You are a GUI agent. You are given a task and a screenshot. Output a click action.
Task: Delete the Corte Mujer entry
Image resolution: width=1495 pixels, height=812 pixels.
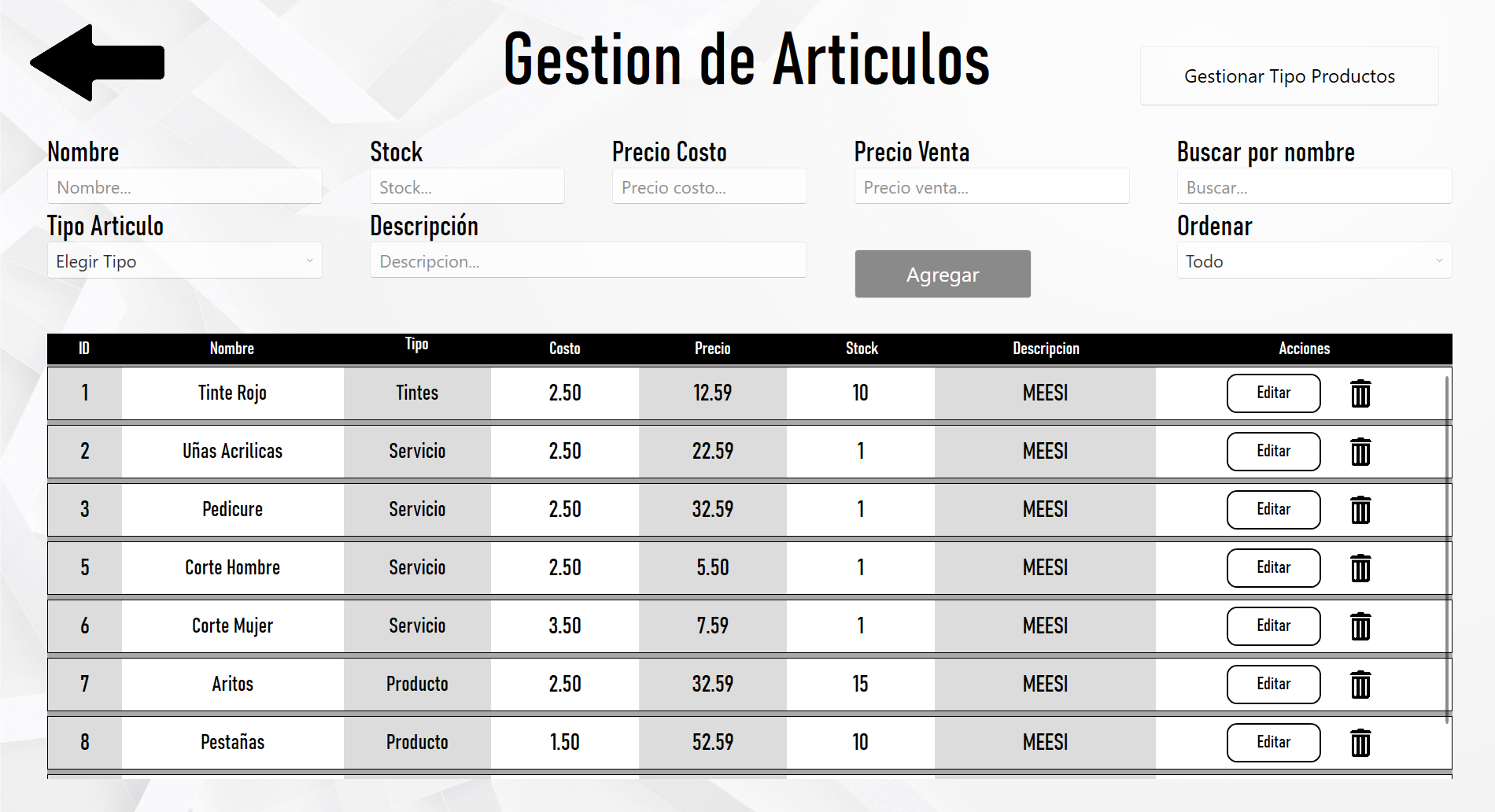pyautogui.click(x=1360, y=626)
